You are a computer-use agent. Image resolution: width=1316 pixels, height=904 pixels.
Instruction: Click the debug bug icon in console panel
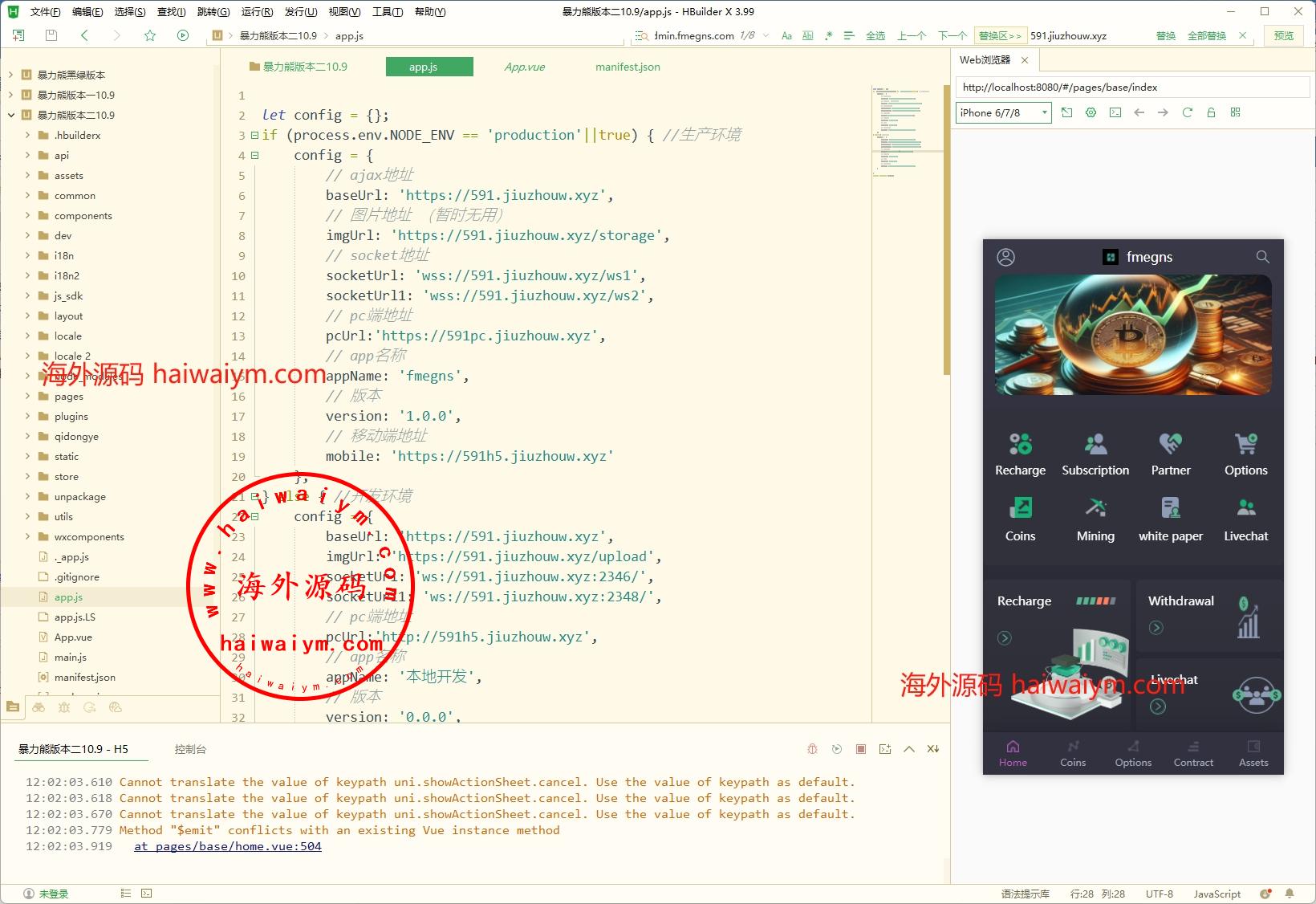(x=812, y=749)
